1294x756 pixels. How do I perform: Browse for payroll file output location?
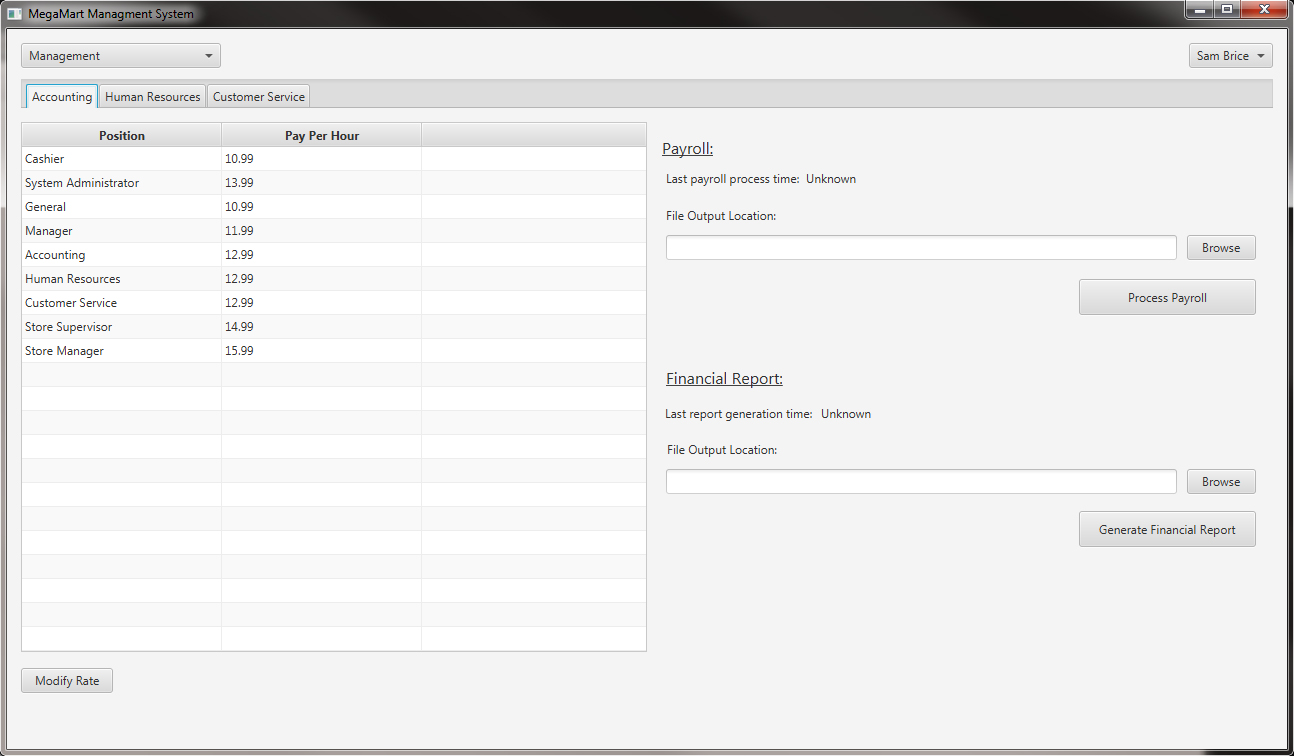[1220, 248]
